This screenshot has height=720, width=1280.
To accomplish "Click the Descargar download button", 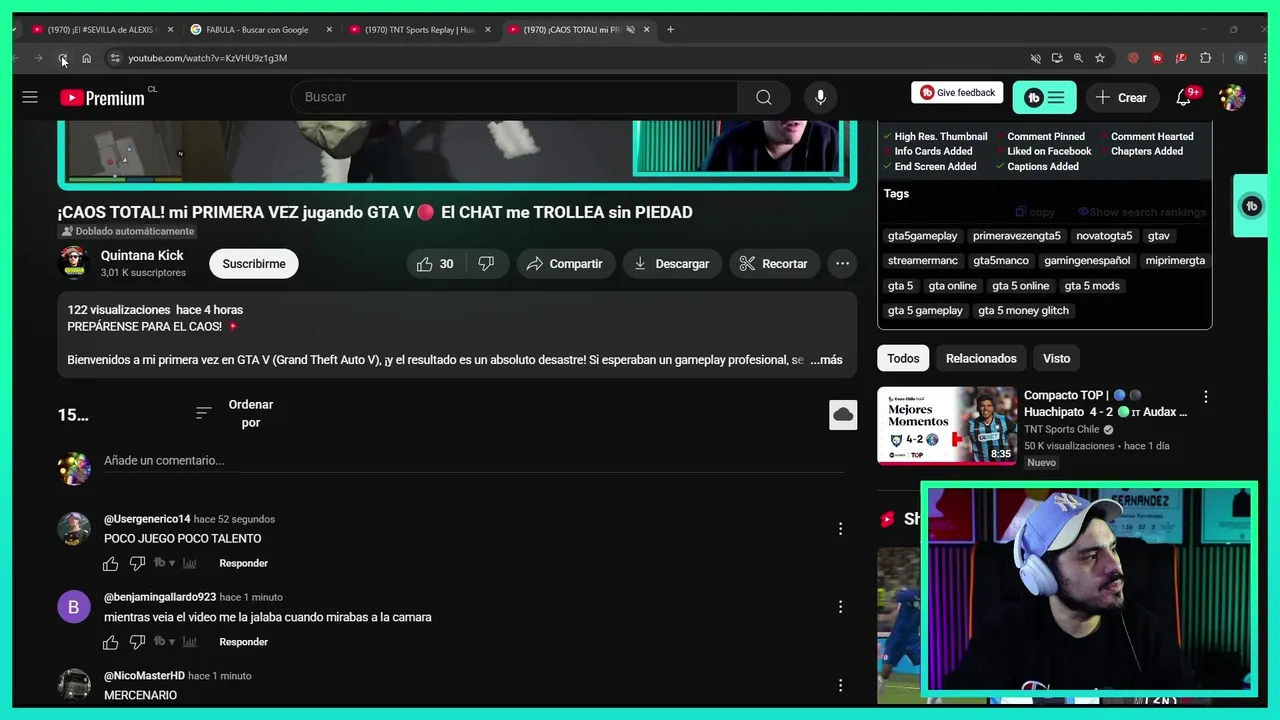I will tap(672, 264).
